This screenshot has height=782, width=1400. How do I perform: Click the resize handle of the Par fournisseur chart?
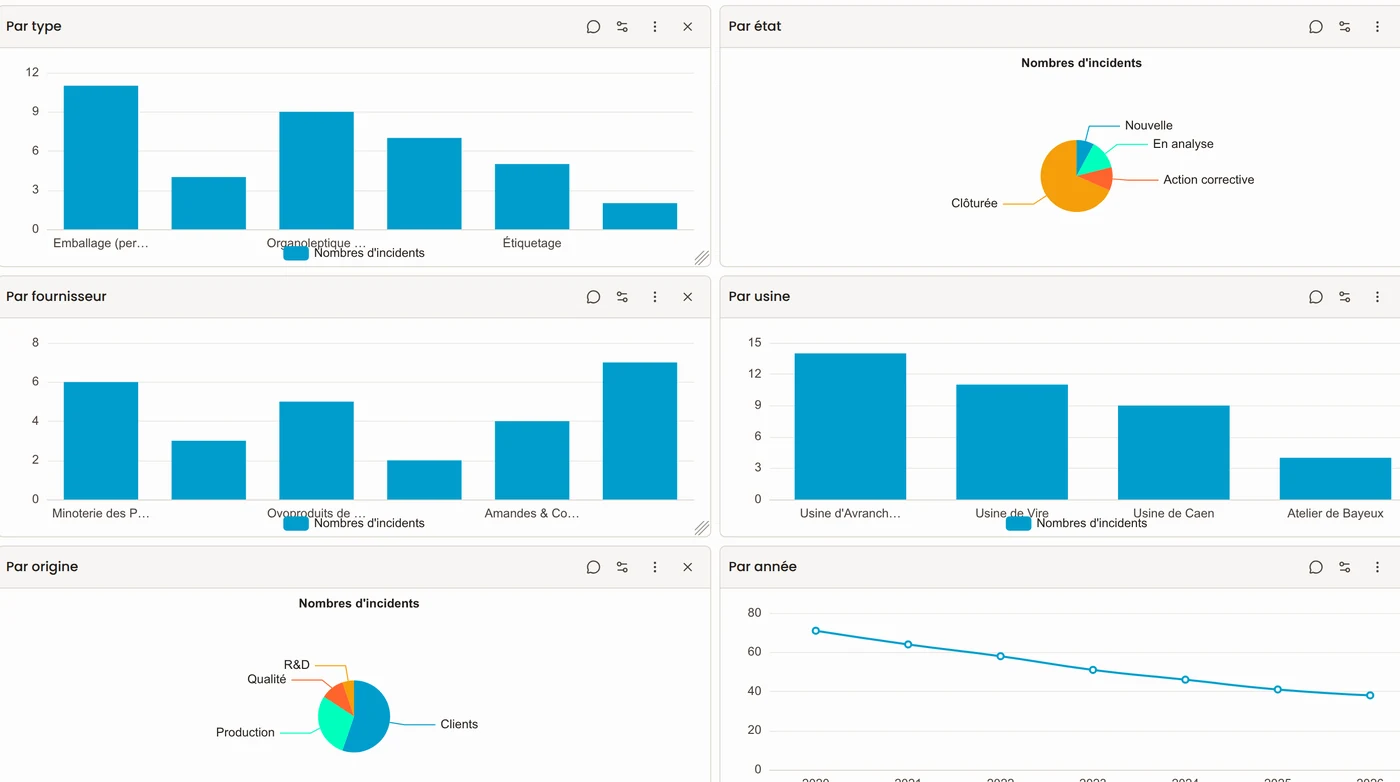(702, 528)
